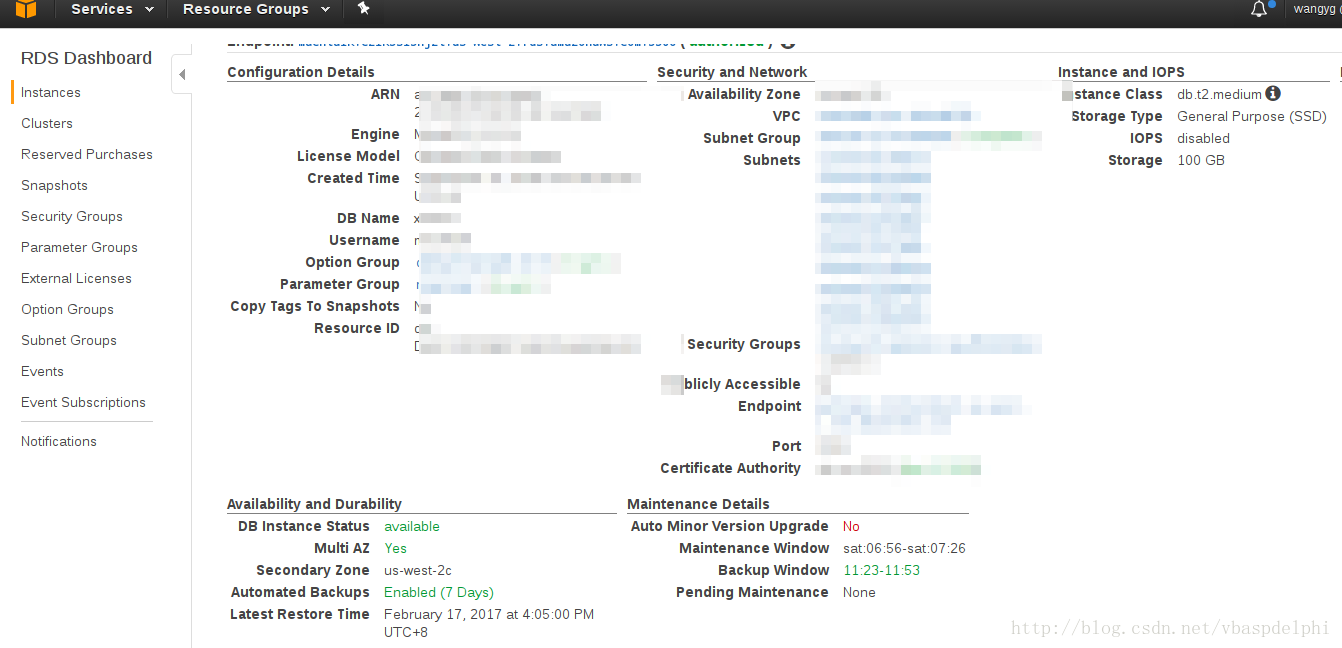Open Reserved Purchases page
This screenshot has width=1342, height=648.
point(87,154)
